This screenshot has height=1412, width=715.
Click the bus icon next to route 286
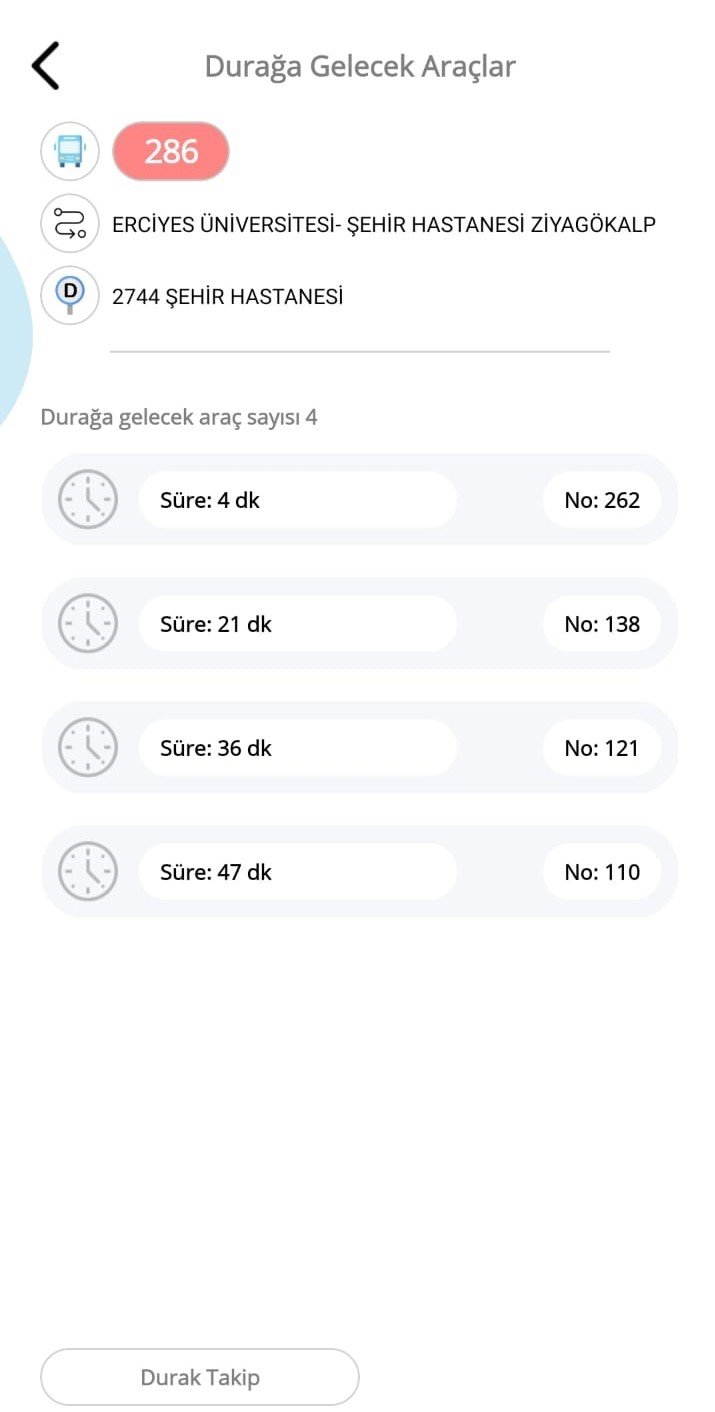pyautogui.click(x=68, y=151)
